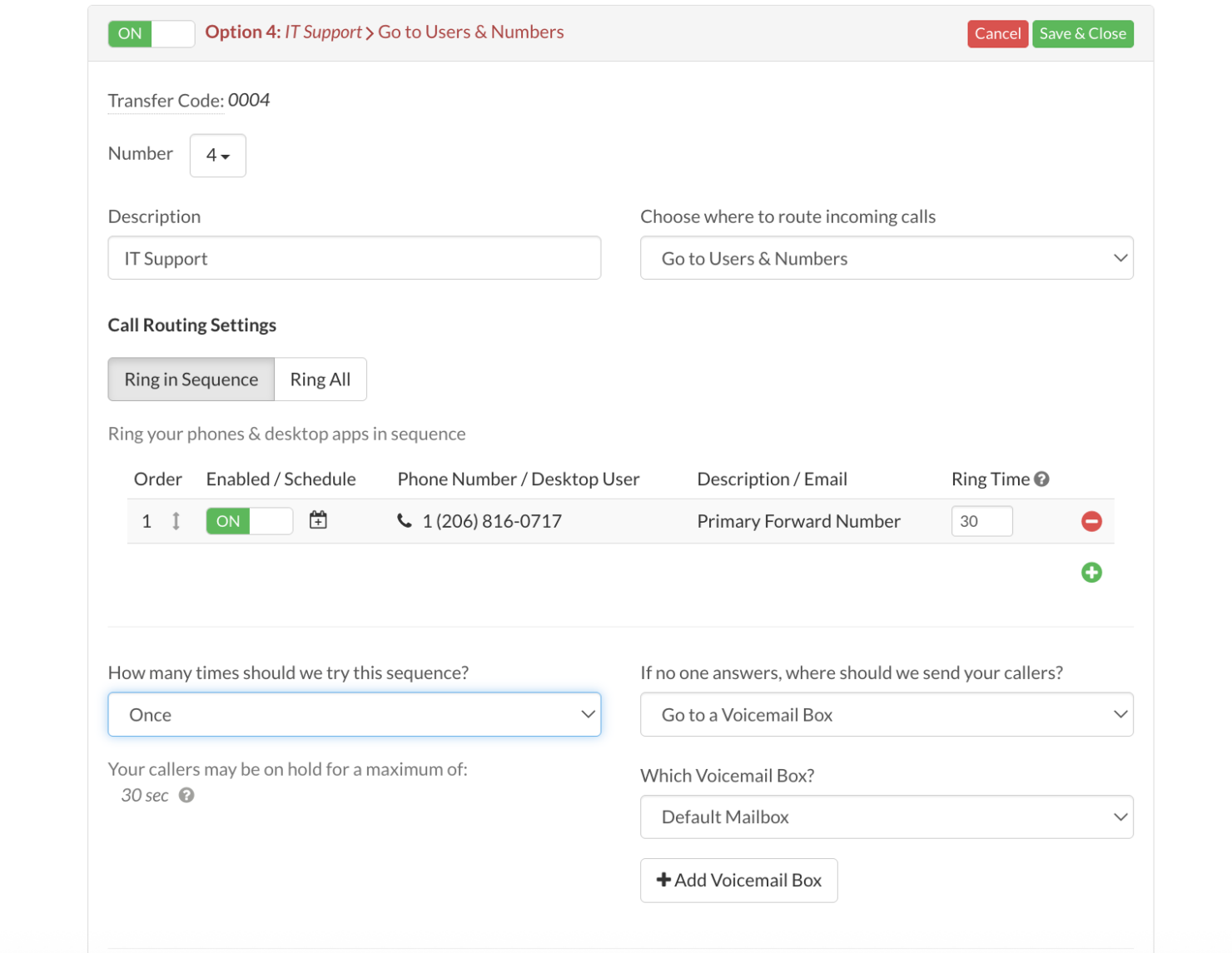Click the Save & Close button
The height and width of the screenshot is (953, 1232).
click(1082, 33)
